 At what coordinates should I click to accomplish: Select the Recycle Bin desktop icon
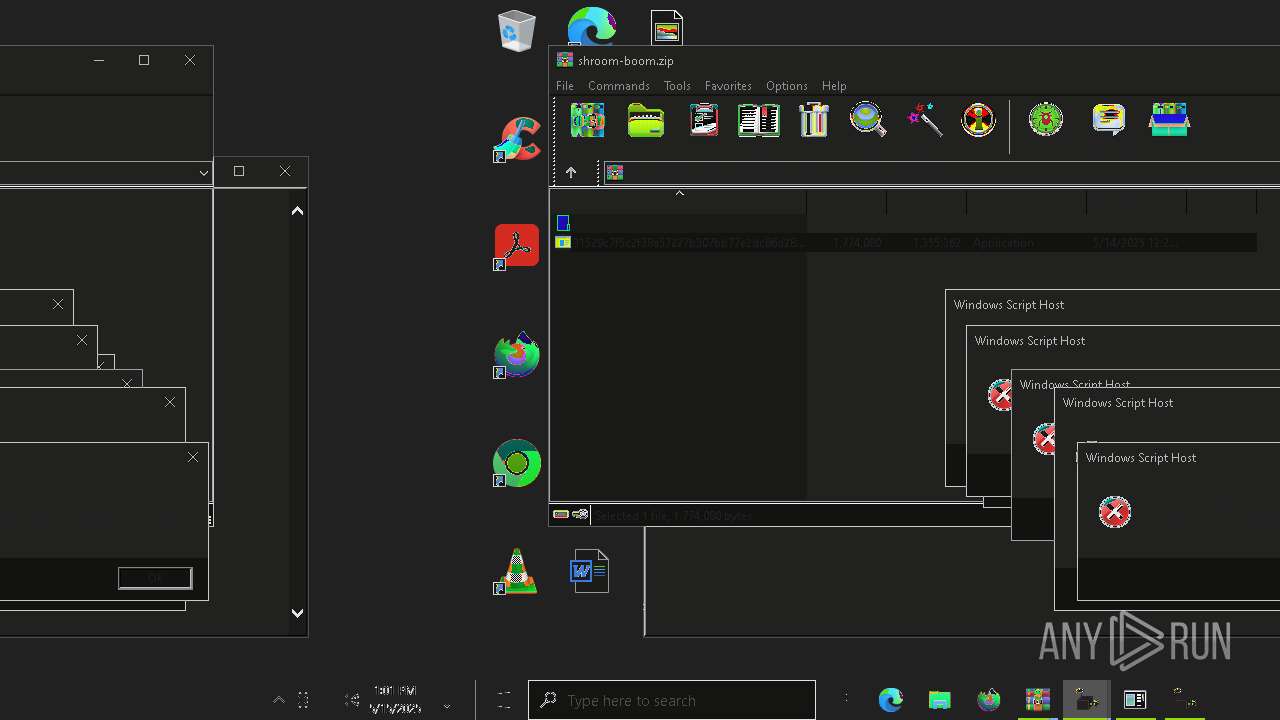[x=517, y=30]
